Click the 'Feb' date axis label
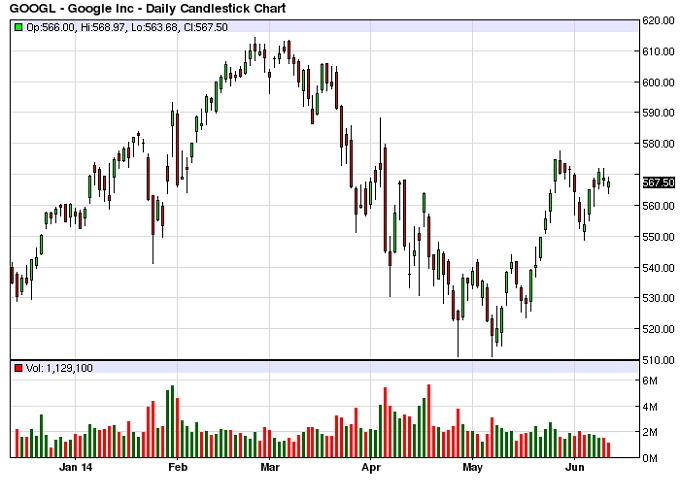This screenshot has width=680, height=497. pyautogui.click(x=178, y=467)
